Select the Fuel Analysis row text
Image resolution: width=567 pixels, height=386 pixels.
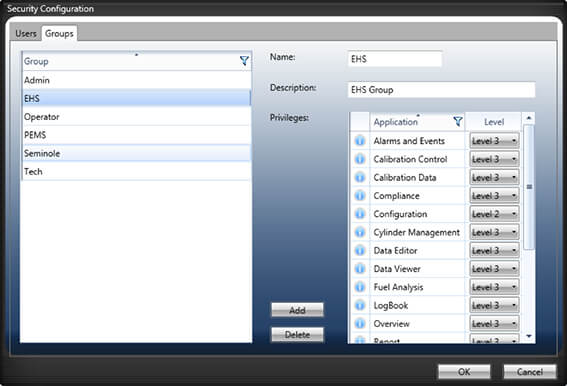point(398,287)
